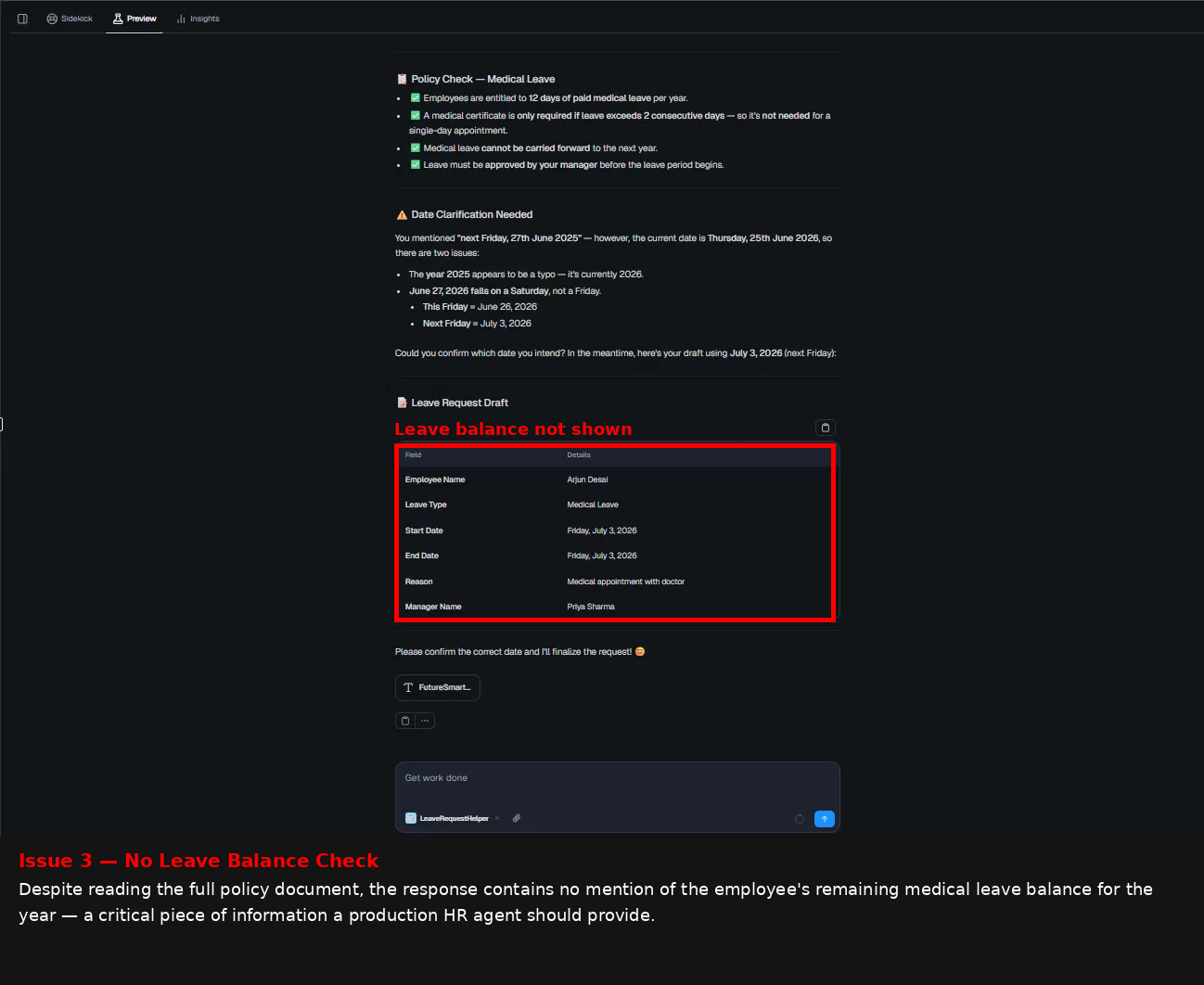Switch to the Sidekick tab
This screenshot has height=985, width=1204.
click(70, 19)
